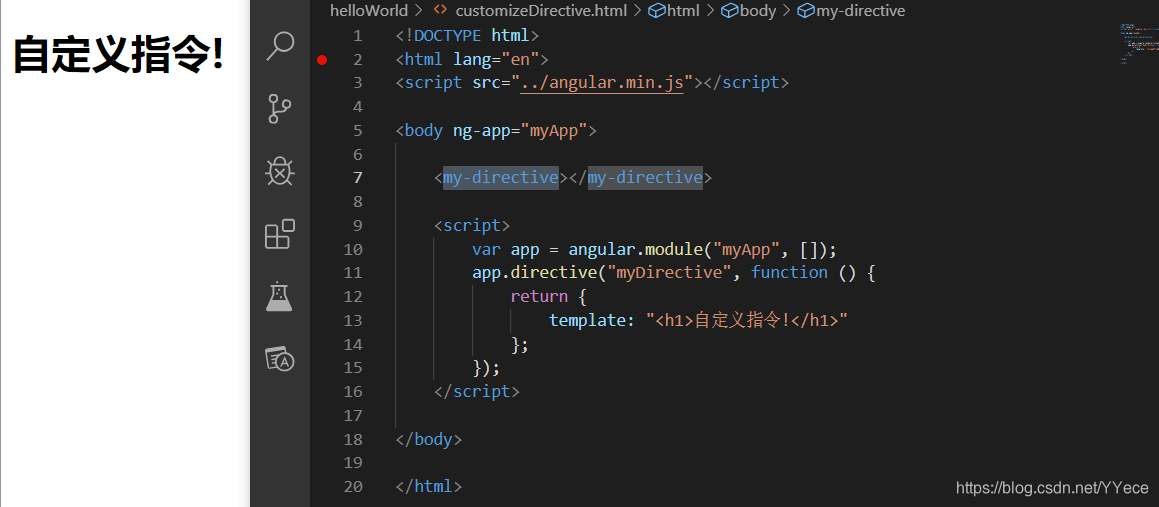Click the html file icon in breadcrumb
The width and height of the screenshot is (1159, 507).
pyautogui.click(x=440, y=10)
